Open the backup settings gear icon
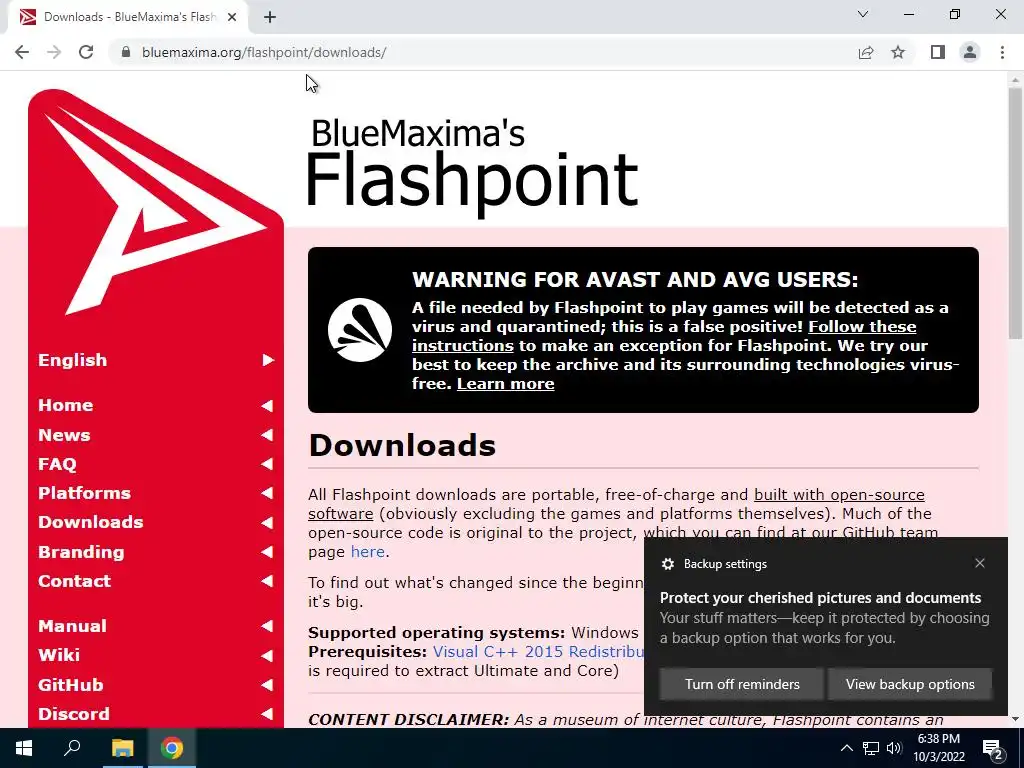The width and height of the screenshot is (1024, 768). tap(667, 564)
